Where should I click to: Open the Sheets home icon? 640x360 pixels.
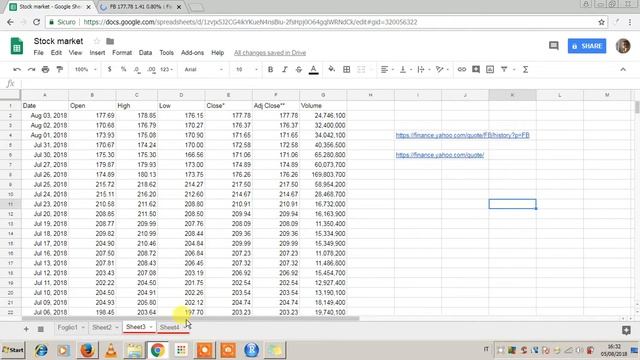[17, 46]
